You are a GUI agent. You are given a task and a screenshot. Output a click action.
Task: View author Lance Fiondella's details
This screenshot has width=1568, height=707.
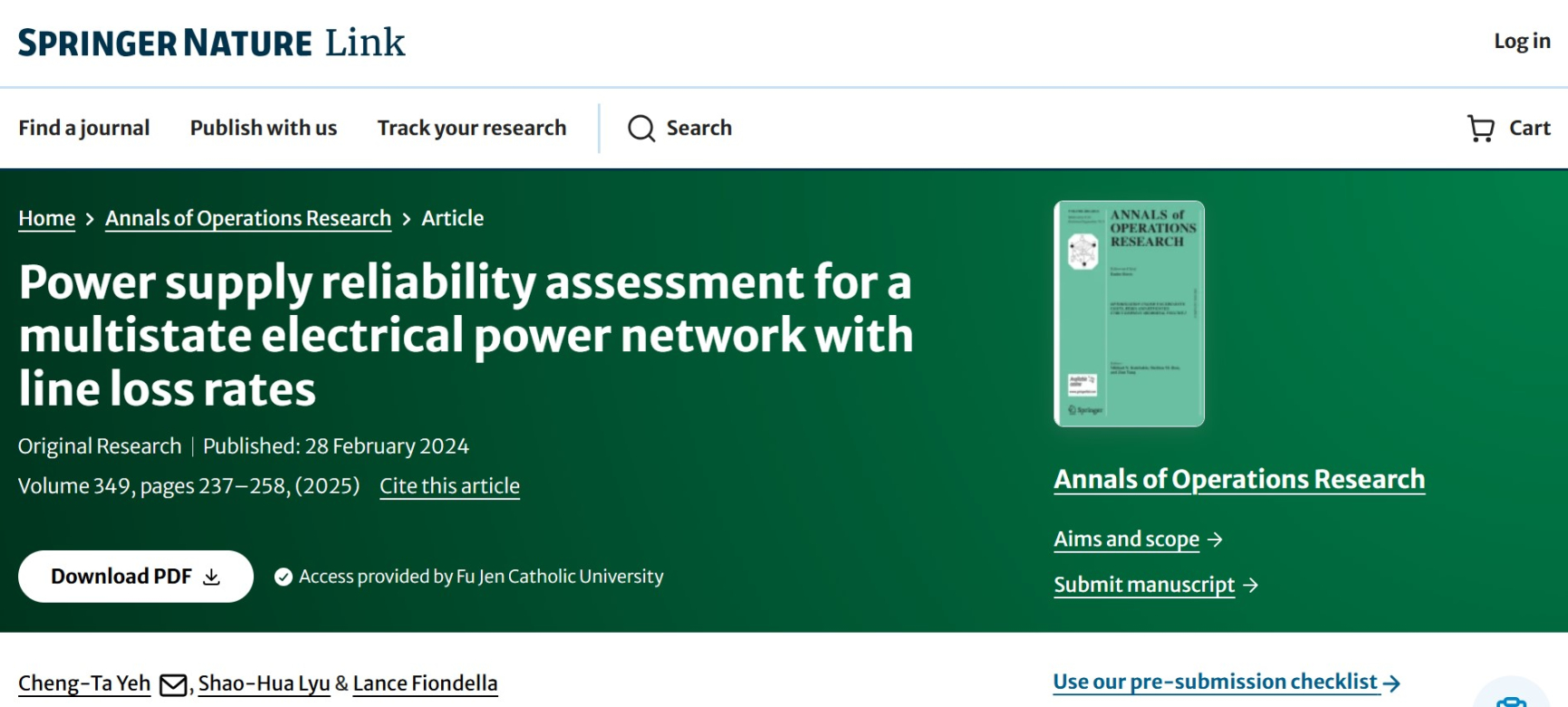(425, 683)
